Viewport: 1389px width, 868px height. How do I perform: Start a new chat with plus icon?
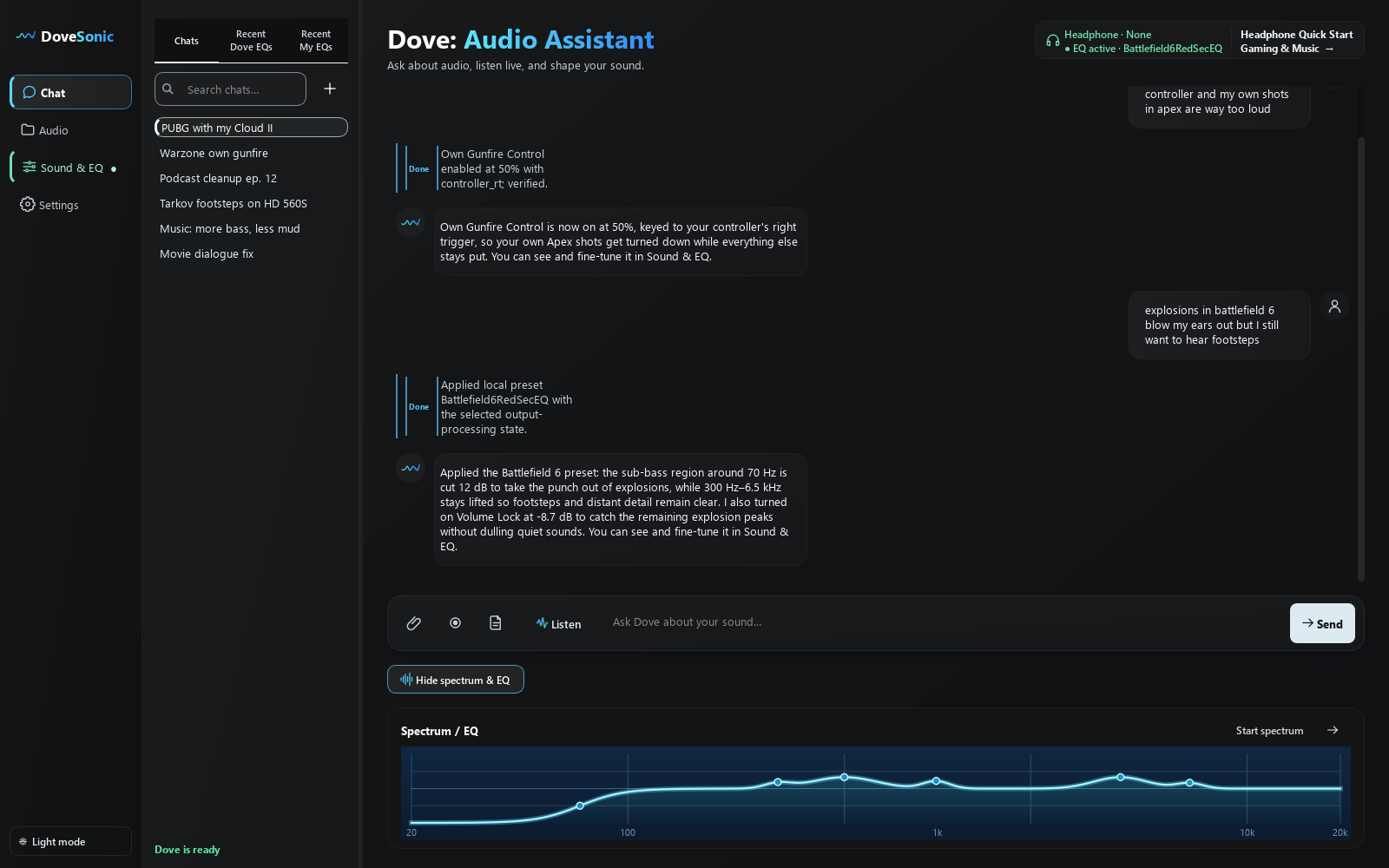tap(330, 89)
